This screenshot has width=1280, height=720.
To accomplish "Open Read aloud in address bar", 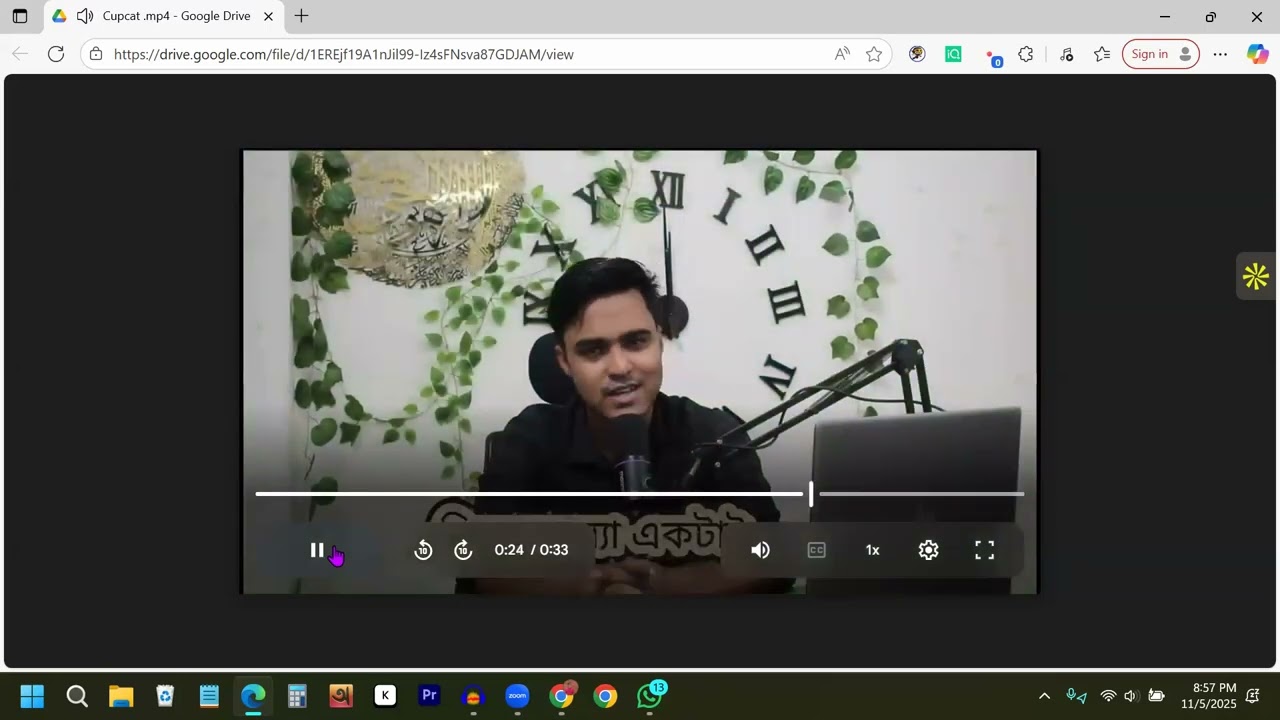I will coord(842,54).
